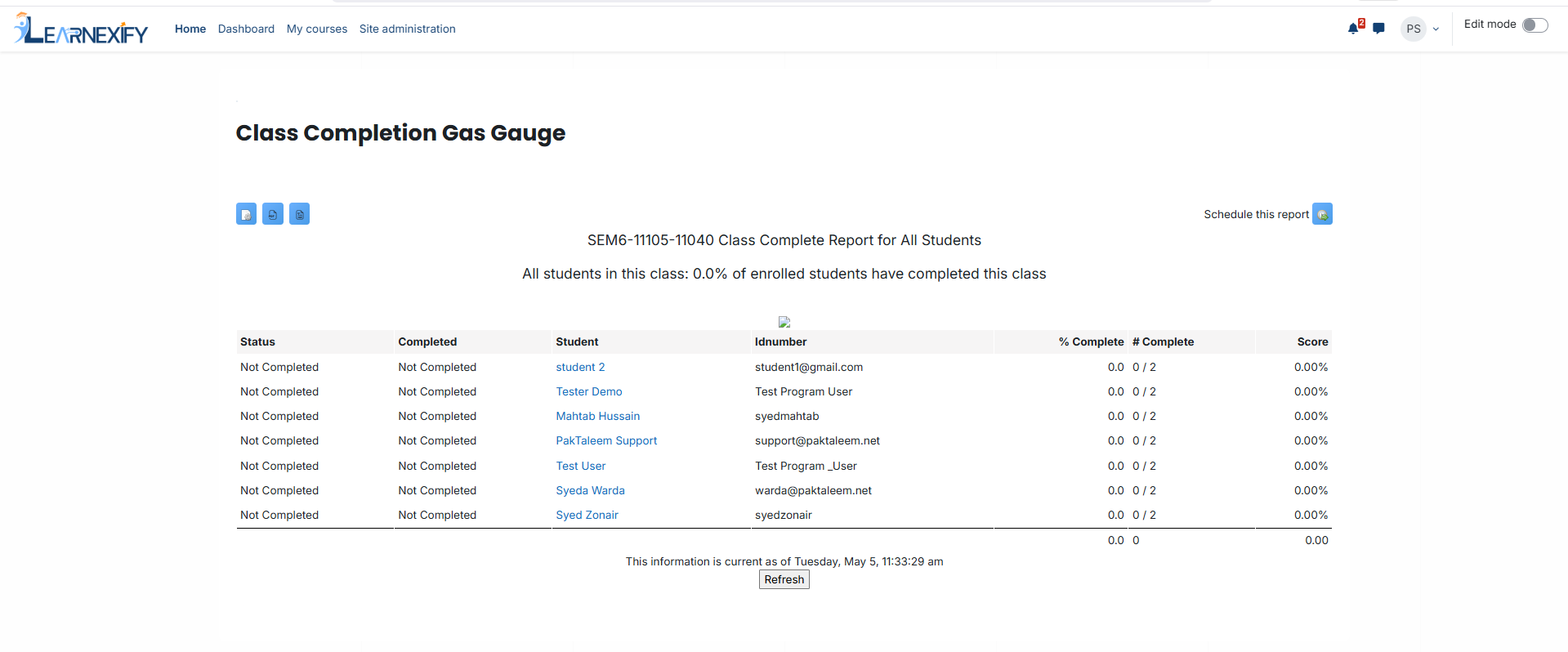The image size is (1568, 652).
Task: Click the Test Program _User idnumber cell
Action: click(806, 466)
